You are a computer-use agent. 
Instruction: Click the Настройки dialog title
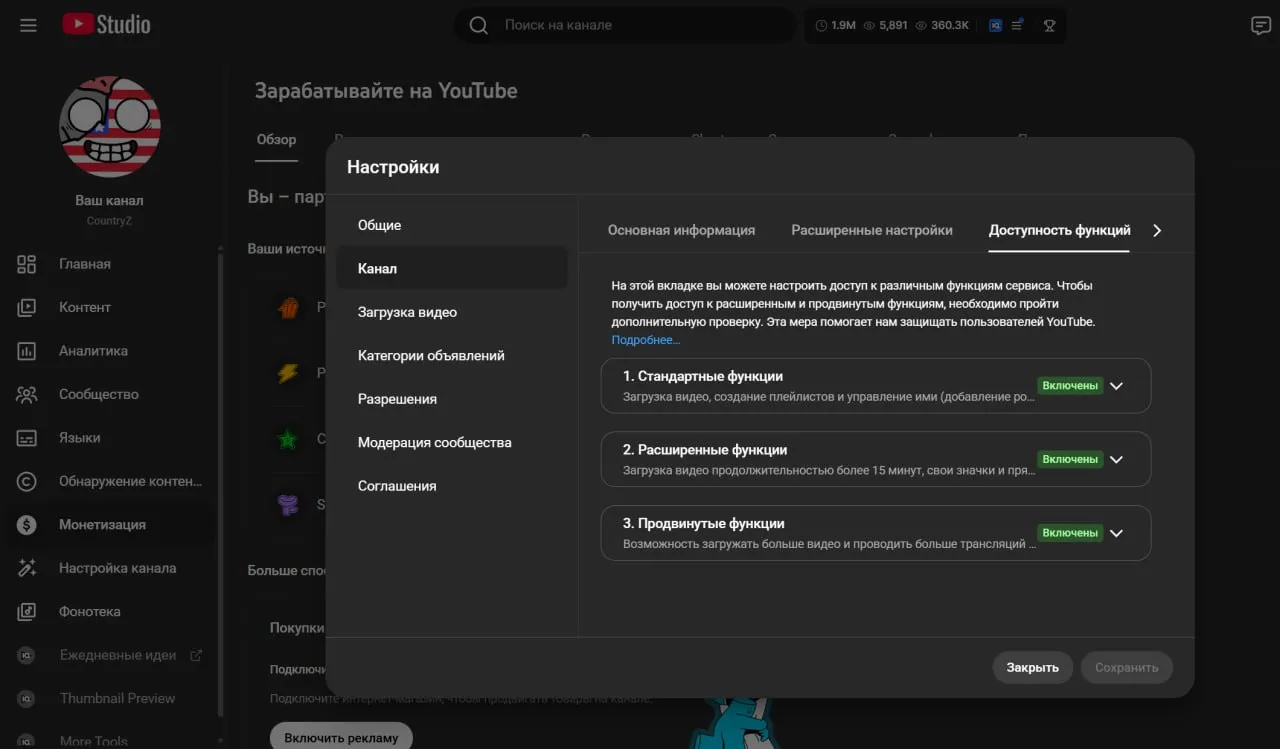tap(393, 167)
